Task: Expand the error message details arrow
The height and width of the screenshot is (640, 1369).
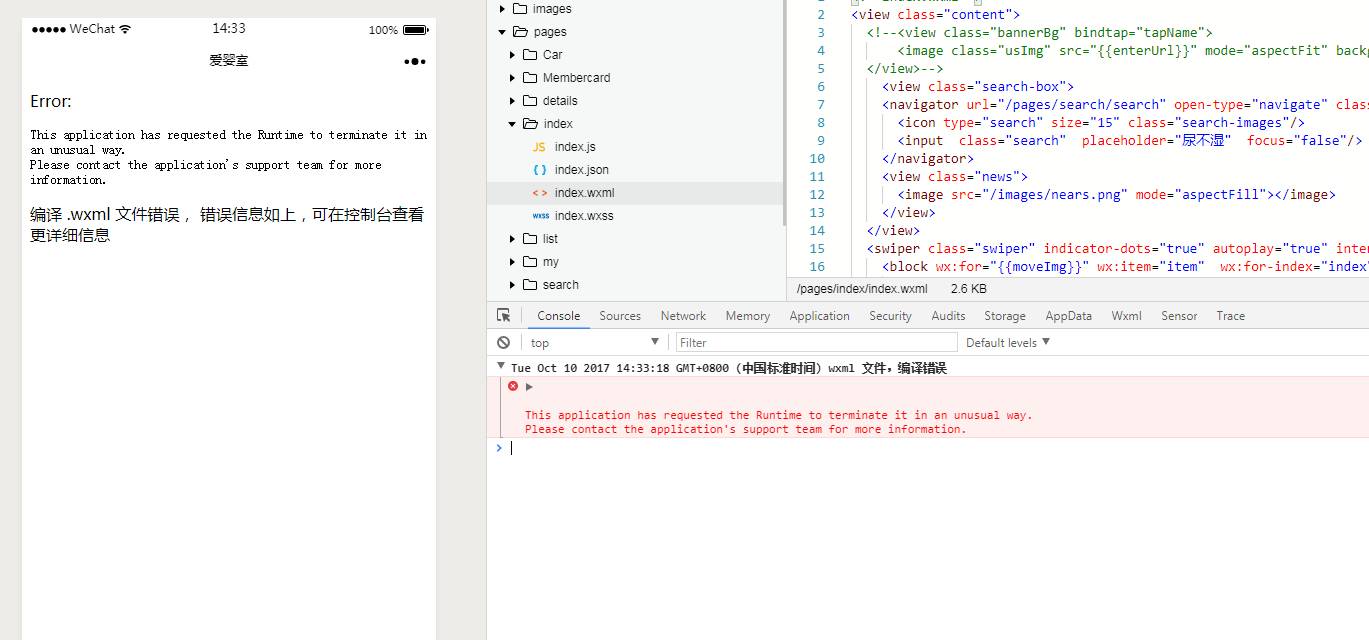Action: [x=529, y=386]
